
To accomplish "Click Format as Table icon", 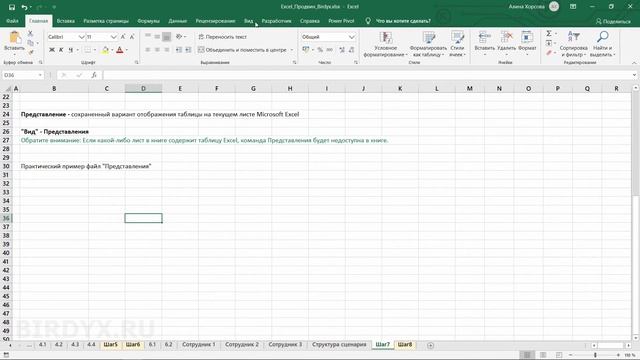I will pyautogui.click(x=429, y=38).
